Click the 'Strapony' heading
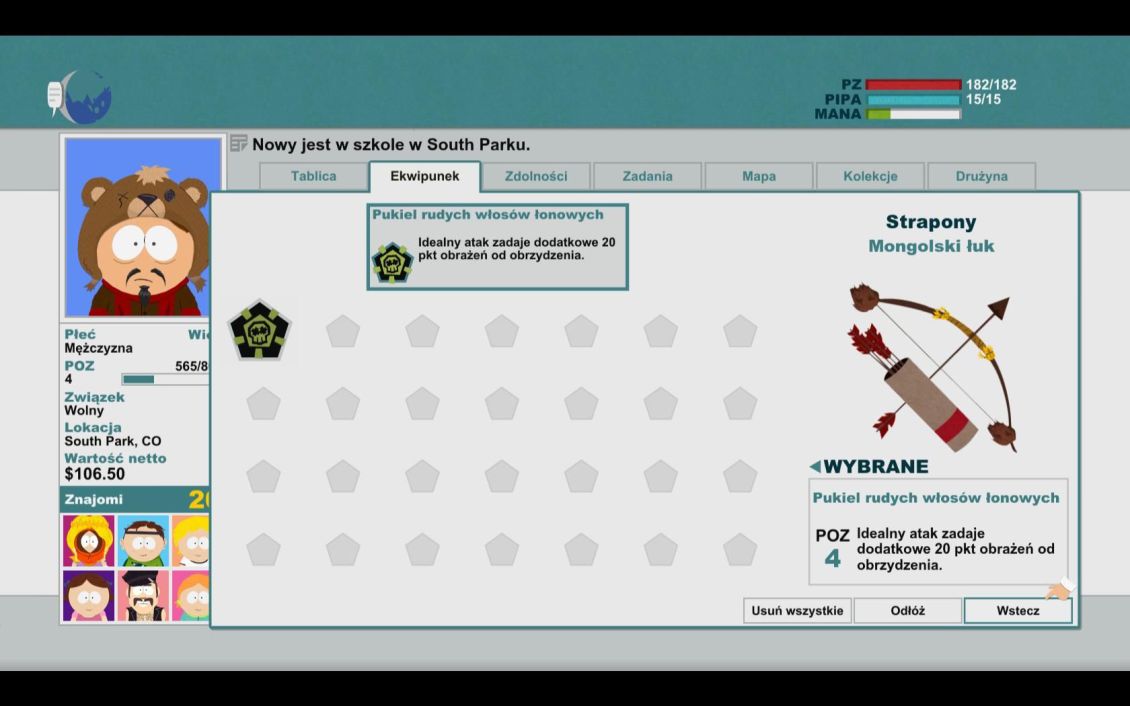This screenshot has height=706, width=1130. pyautogui.click(x=931, y=222)
